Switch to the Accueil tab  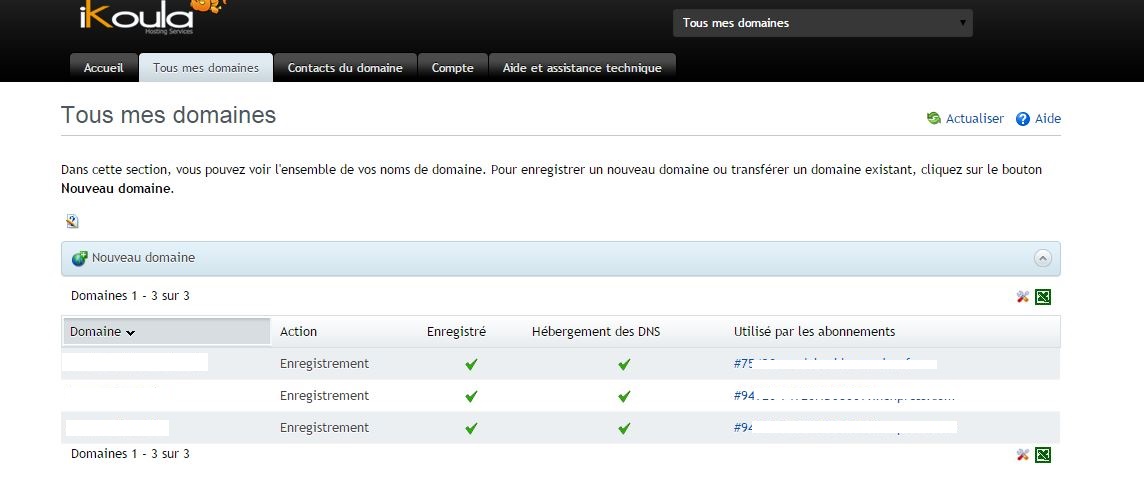[x=104, y=68]
